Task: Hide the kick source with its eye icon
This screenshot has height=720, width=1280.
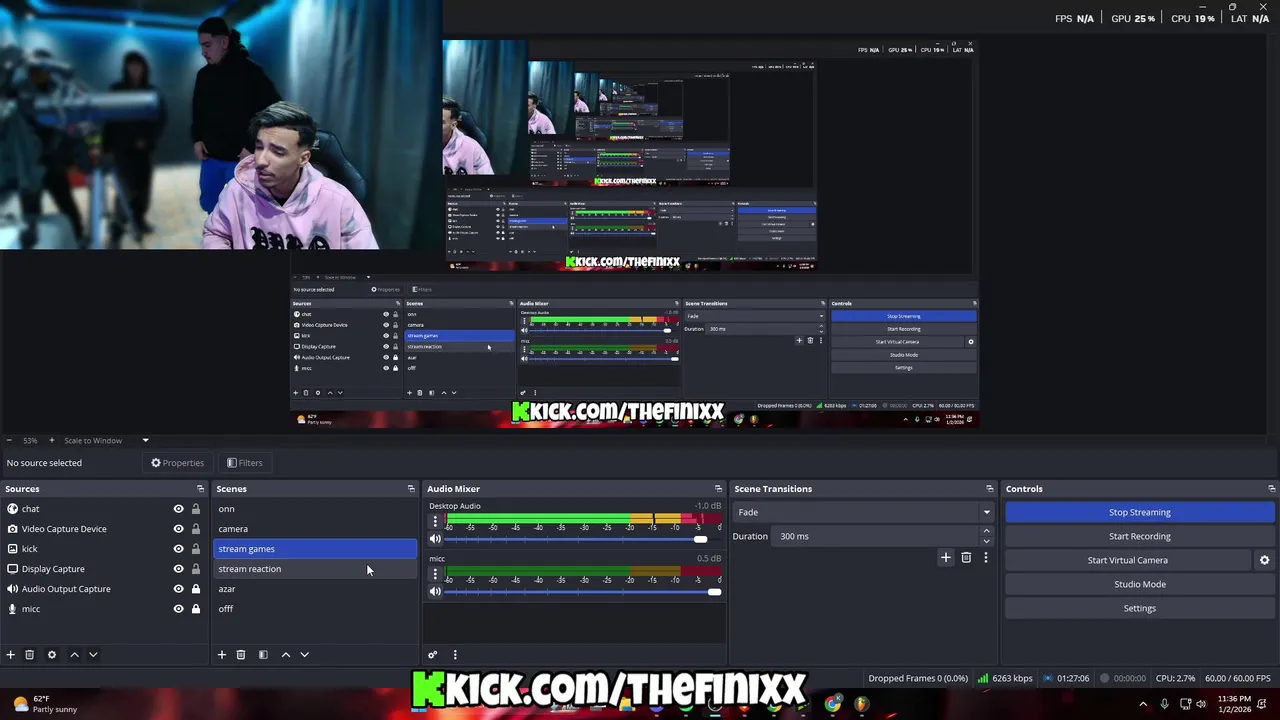Action: 179,549
